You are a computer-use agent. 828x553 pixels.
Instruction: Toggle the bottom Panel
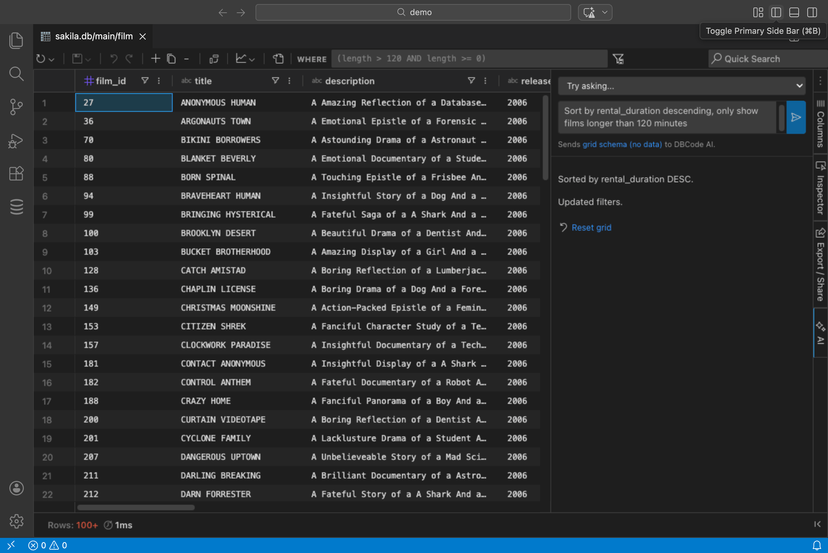[794, 12]
